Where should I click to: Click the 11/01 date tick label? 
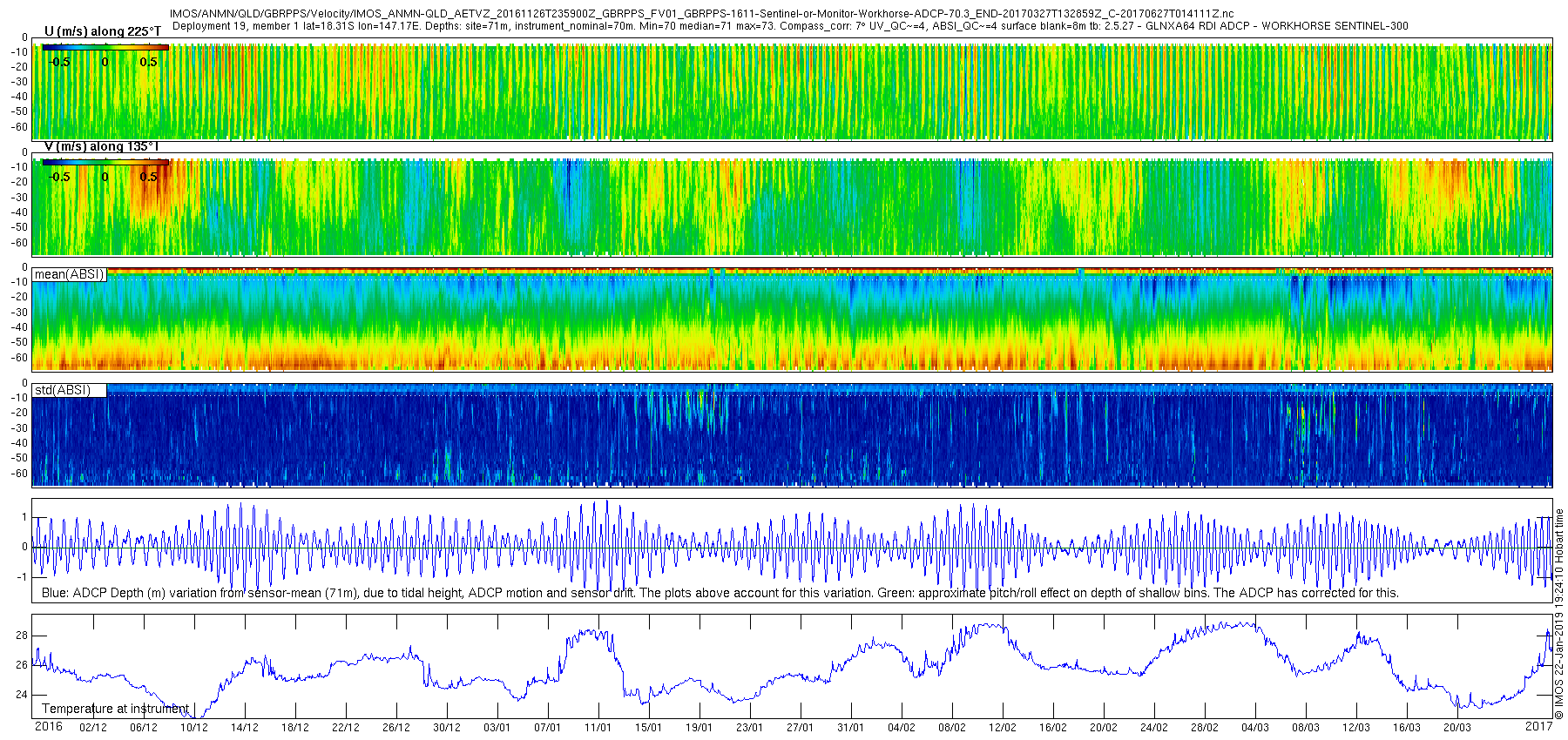pos(598,728)
